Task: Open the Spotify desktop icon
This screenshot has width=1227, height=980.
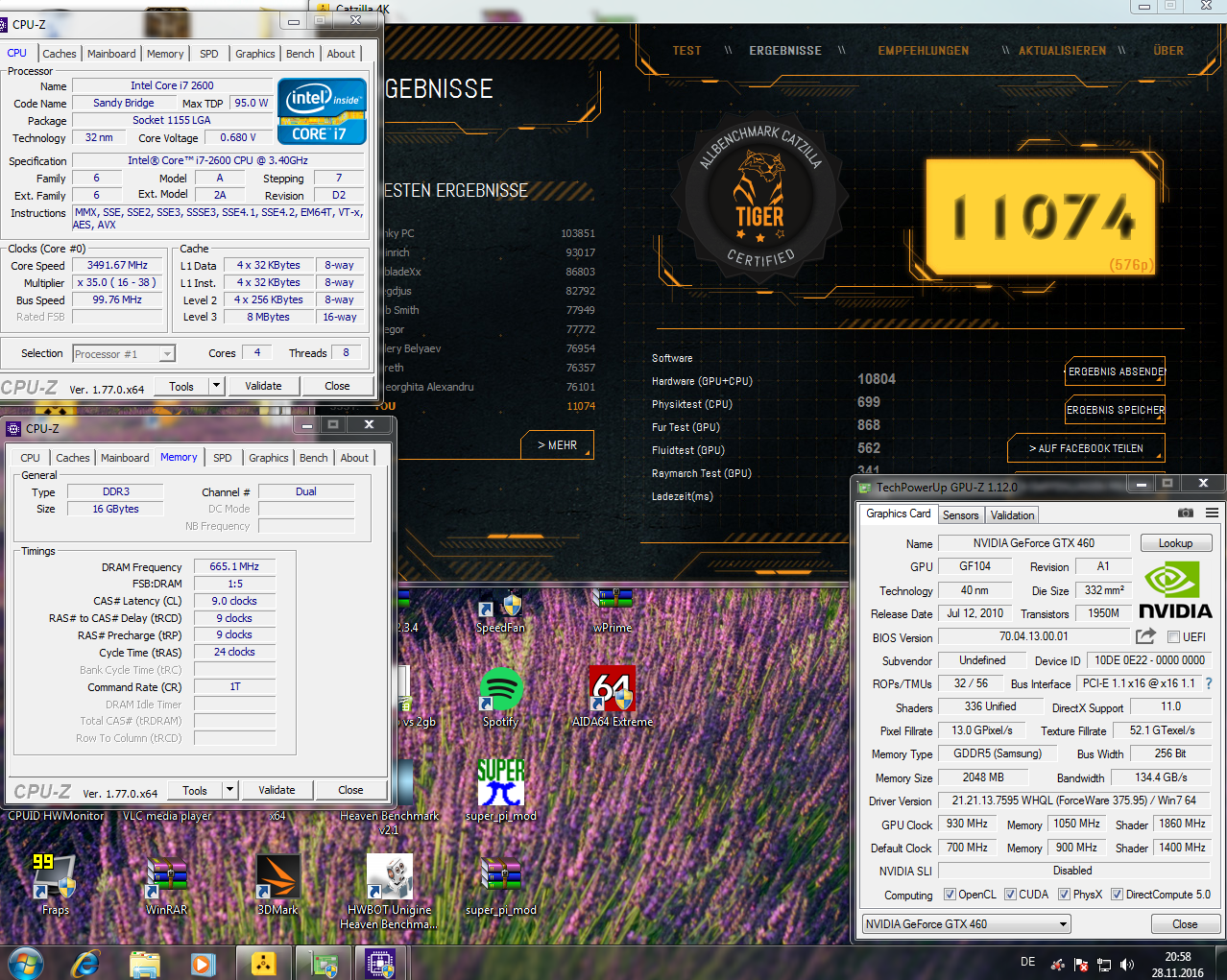Action: (x=500, y=698)
